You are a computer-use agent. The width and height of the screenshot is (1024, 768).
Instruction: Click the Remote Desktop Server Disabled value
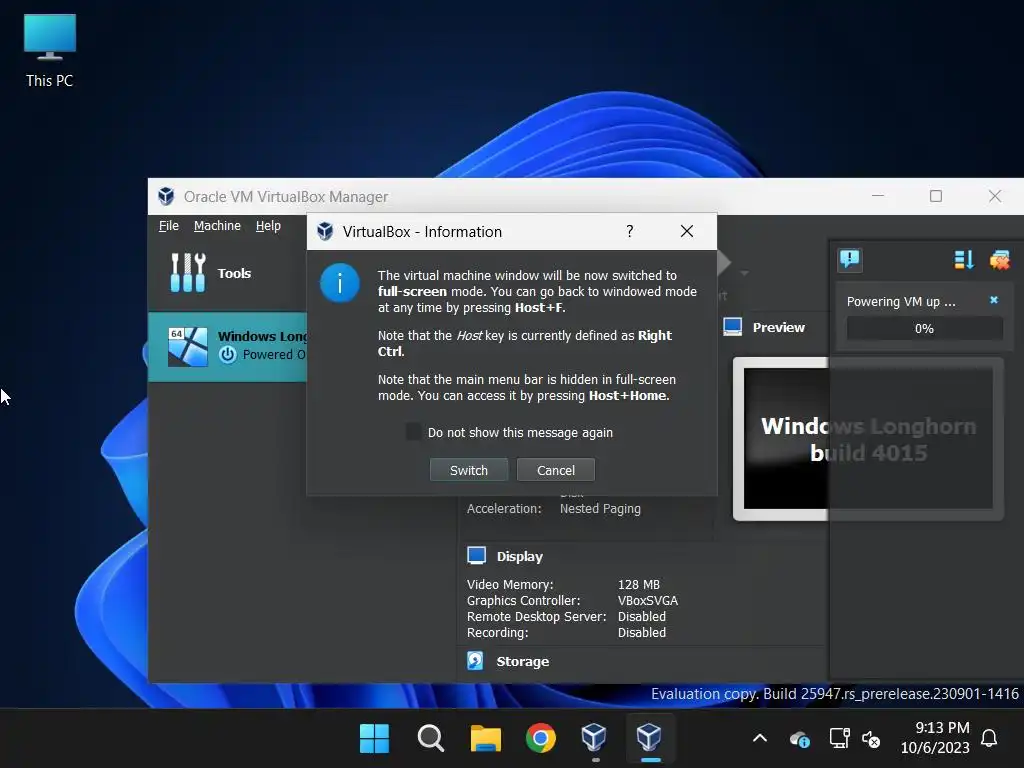pos(642,616)
